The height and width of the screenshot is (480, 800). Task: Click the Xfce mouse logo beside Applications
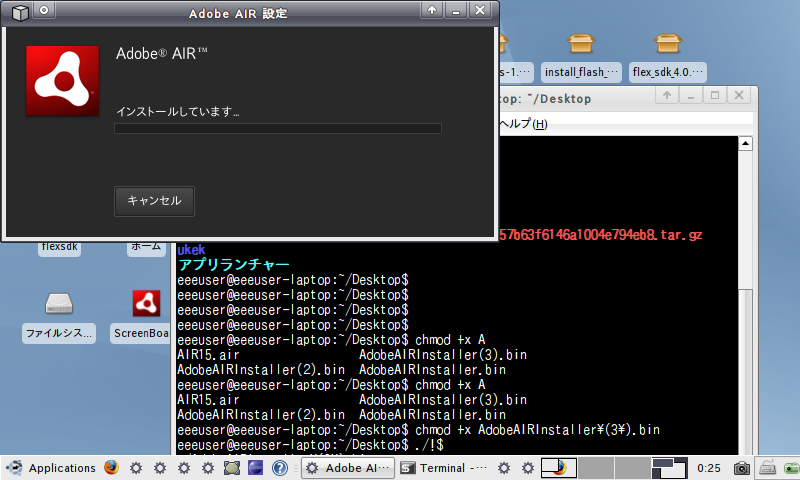click(x=14, y=468)
